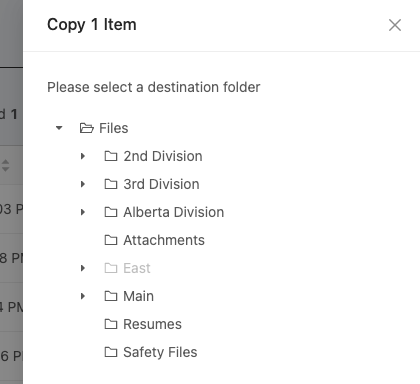Click the Attachments folder icon
420x384 pixels.
(111, 240)
